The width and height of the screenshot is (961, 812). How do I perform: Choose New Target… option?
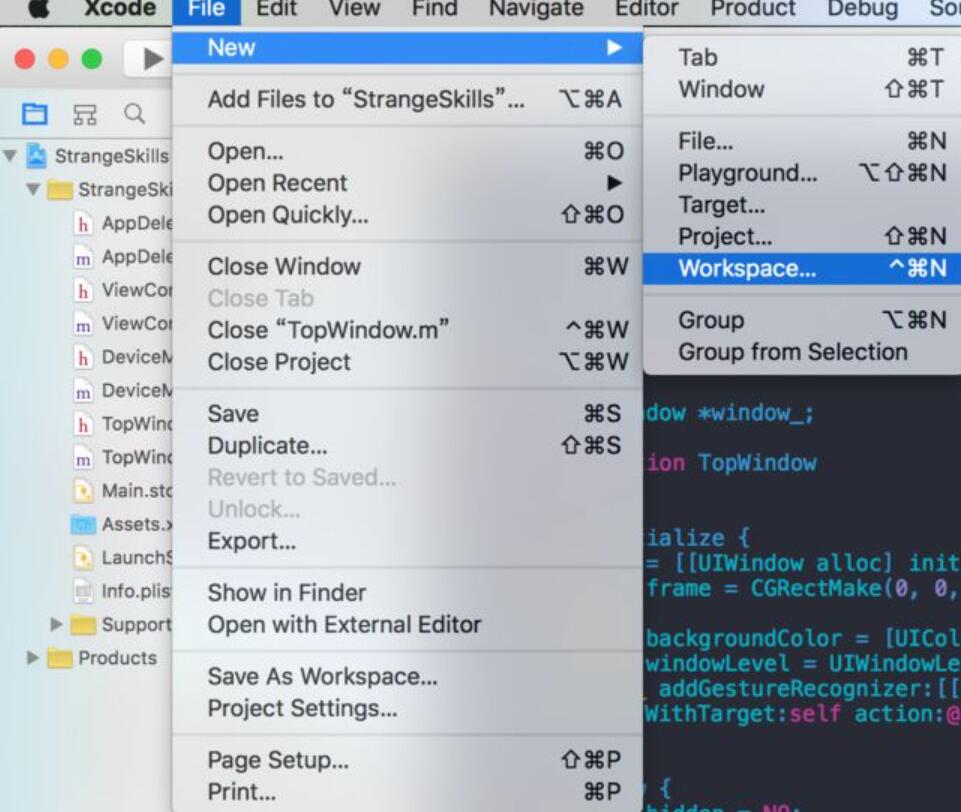[x=802, y=205]
